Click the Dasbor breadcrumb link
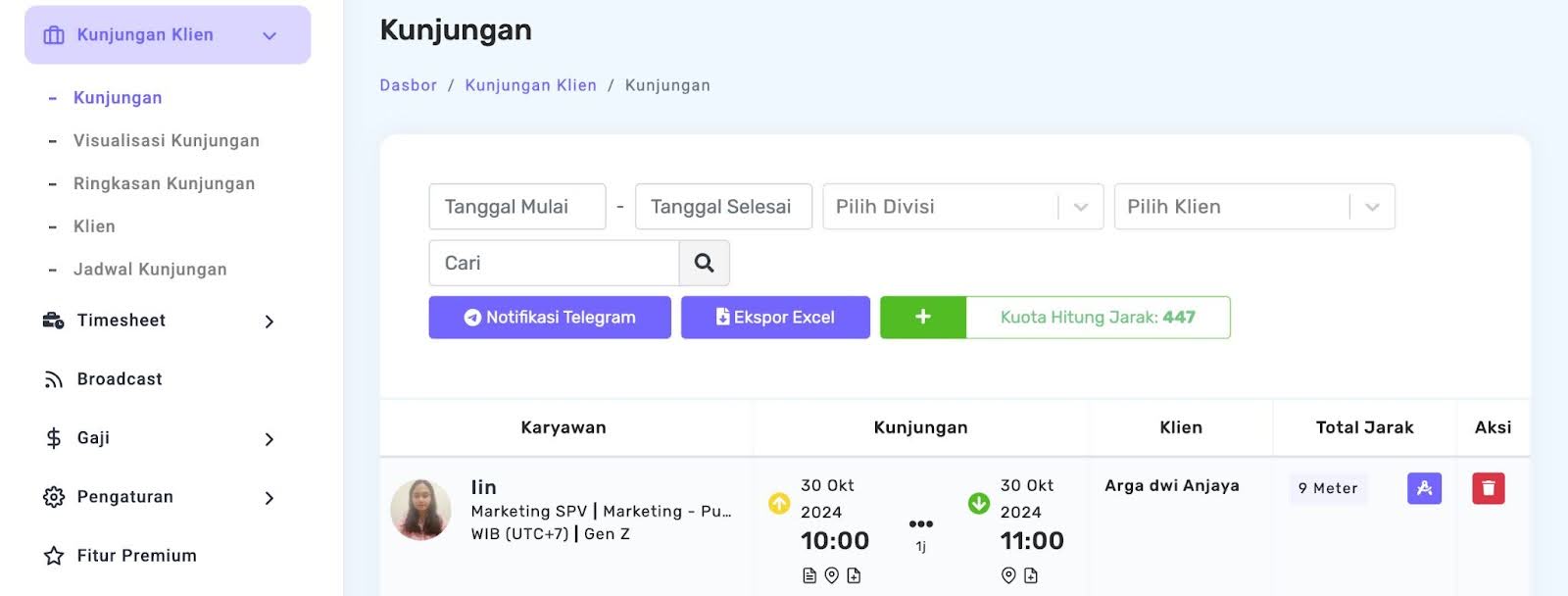The width and height of the screenshot is (1568, 596). (408, 85)
